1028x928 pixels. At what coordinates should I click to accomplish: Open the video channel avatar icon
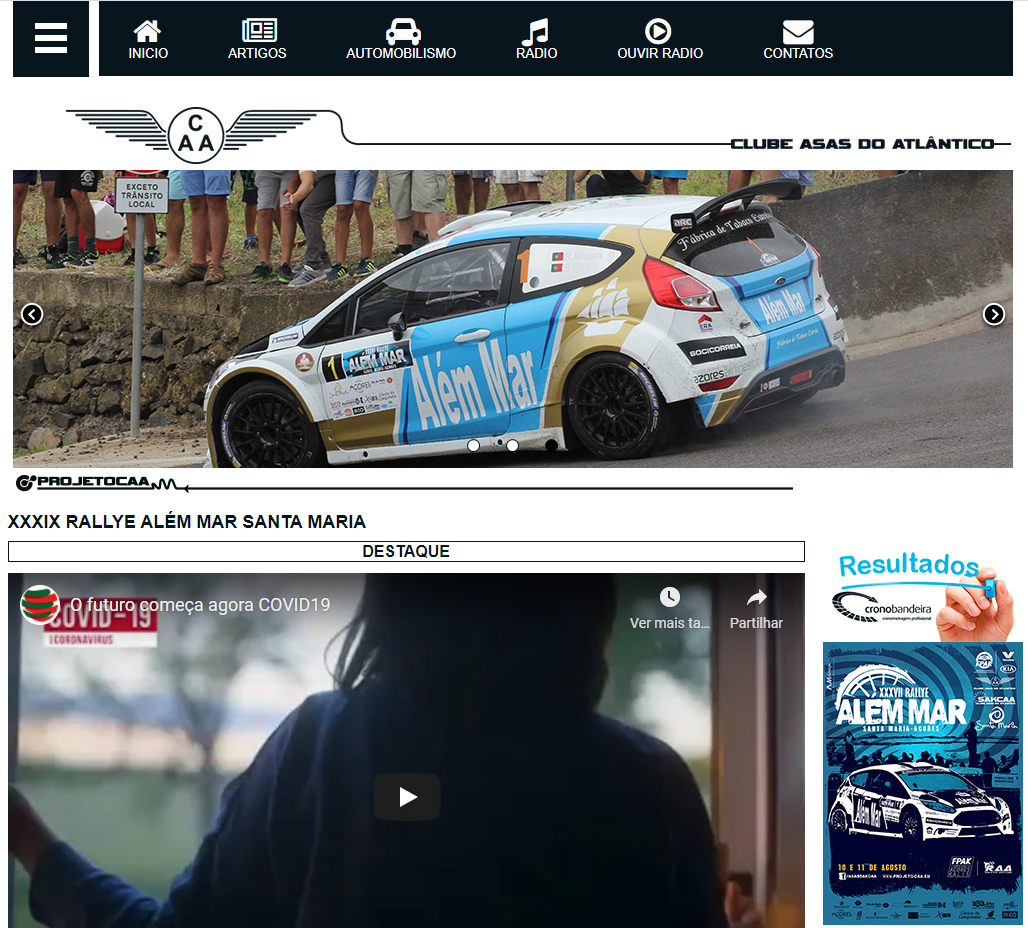click(x=40, y=605)
